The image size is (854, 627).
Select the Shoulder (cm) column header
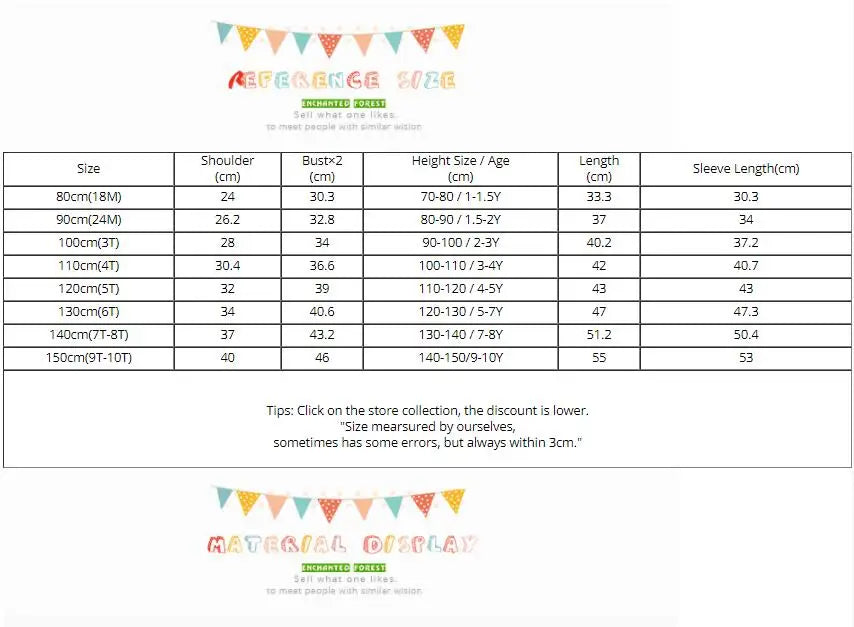tap(227, 168)
